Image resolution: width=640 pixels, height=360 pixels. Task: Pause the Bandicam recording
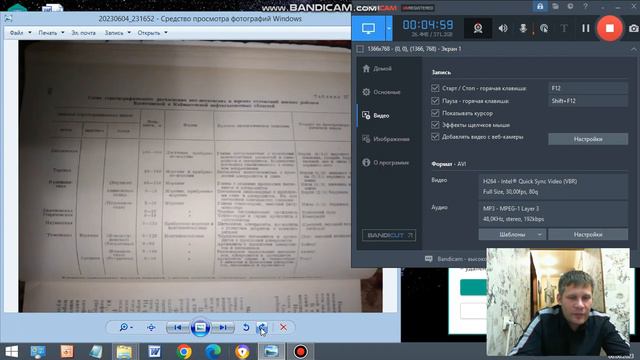(586, 28)
